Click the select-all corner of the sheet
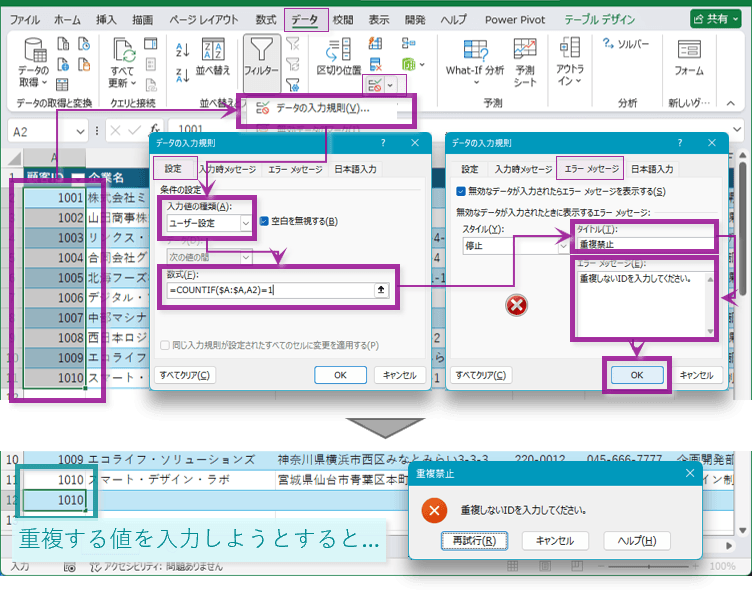 click(14, 159)
